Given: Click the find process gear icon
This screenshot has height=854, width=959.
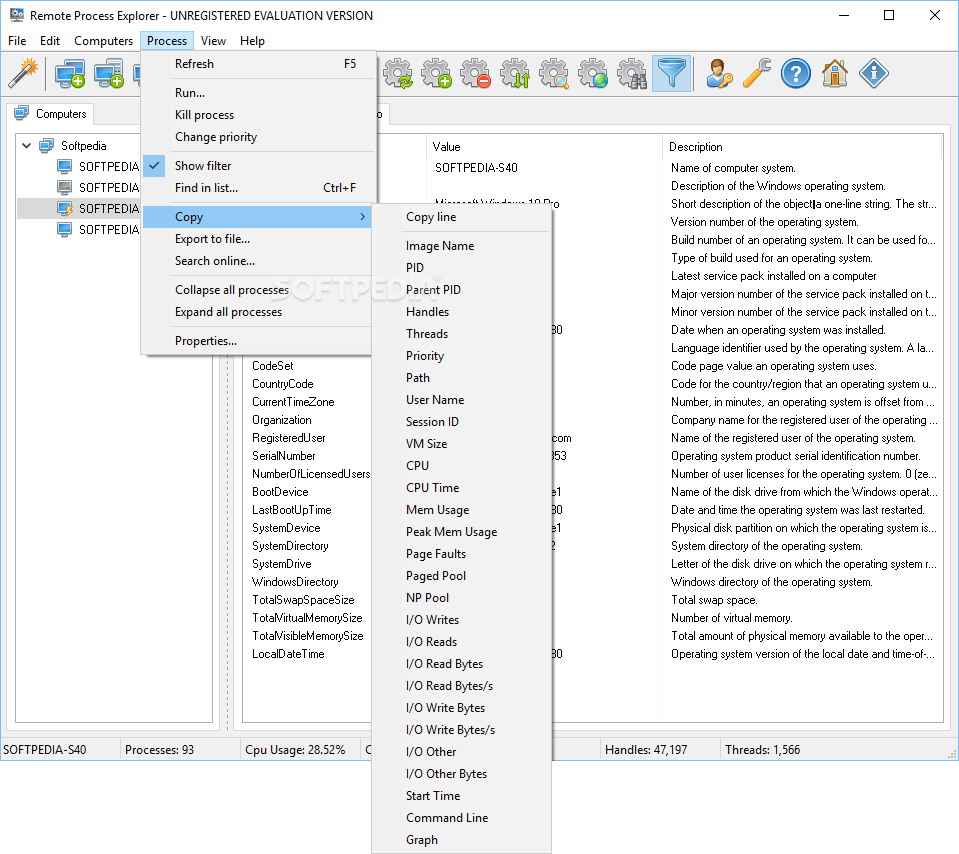Looking at the screenshot, I should tap(554, 73).
